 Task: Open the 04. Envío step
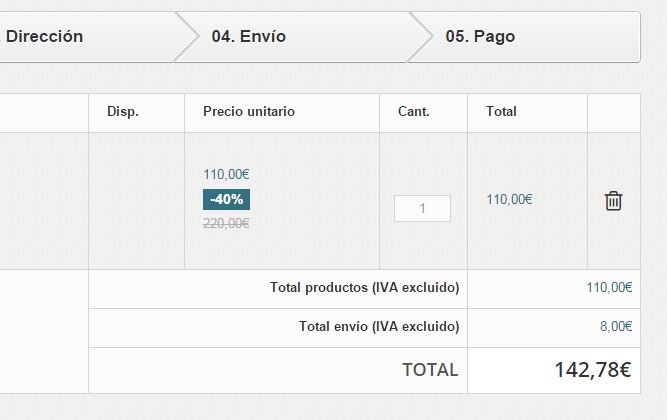[x=248, y=37]
